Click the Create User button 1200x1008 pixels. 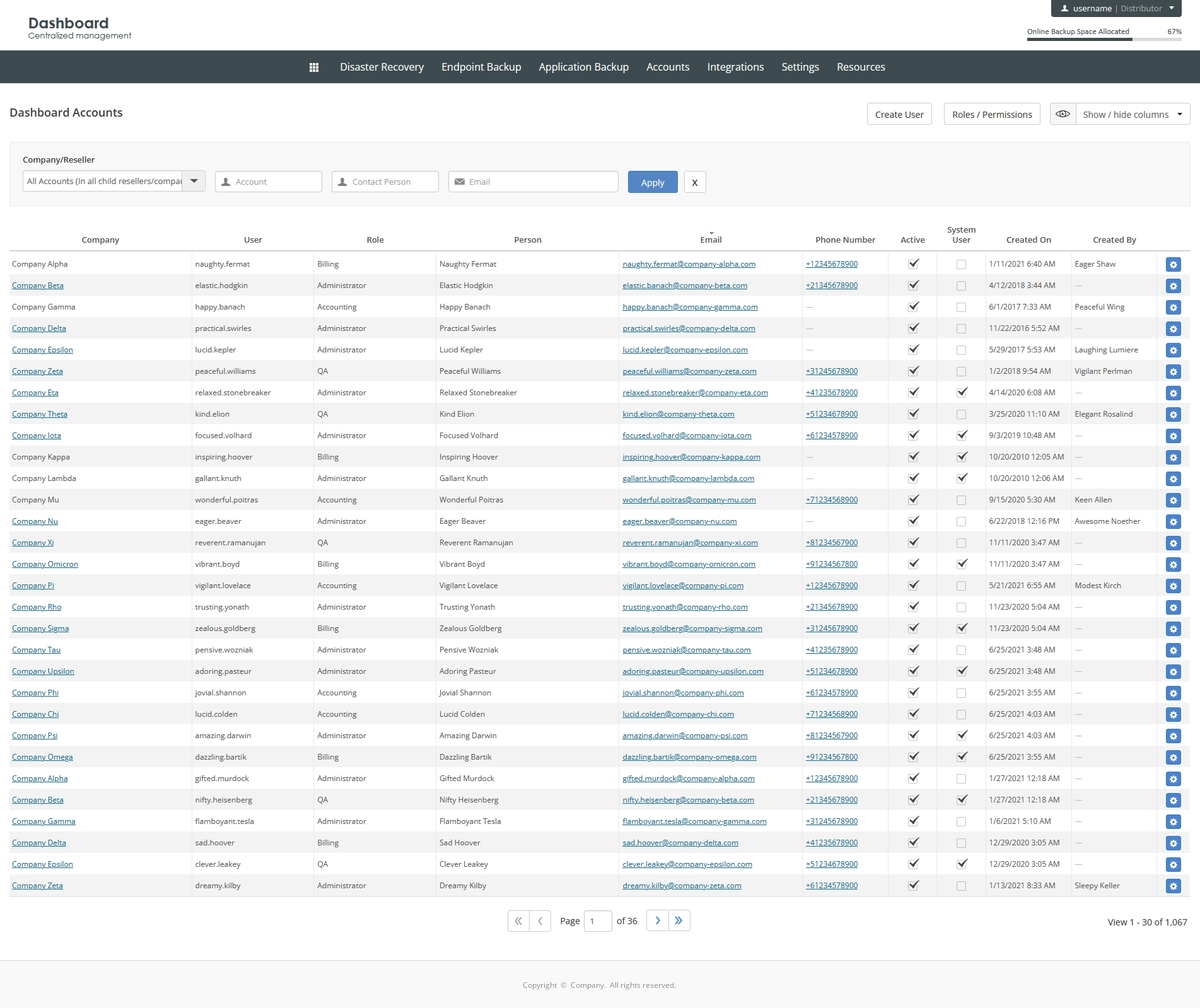click(899, 114)
